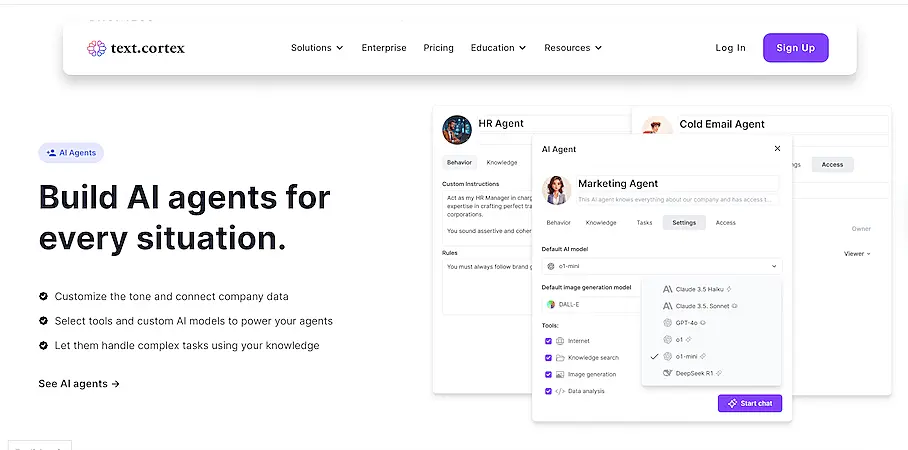Click the DALL-E colorful model icon
908x450 pixels.
[551, 304]
